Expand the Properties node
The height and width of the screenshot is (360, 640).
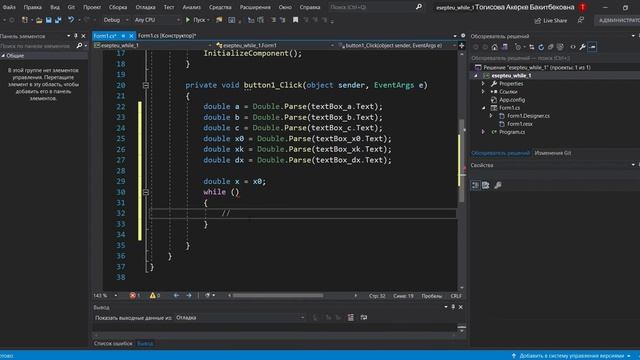483,84
